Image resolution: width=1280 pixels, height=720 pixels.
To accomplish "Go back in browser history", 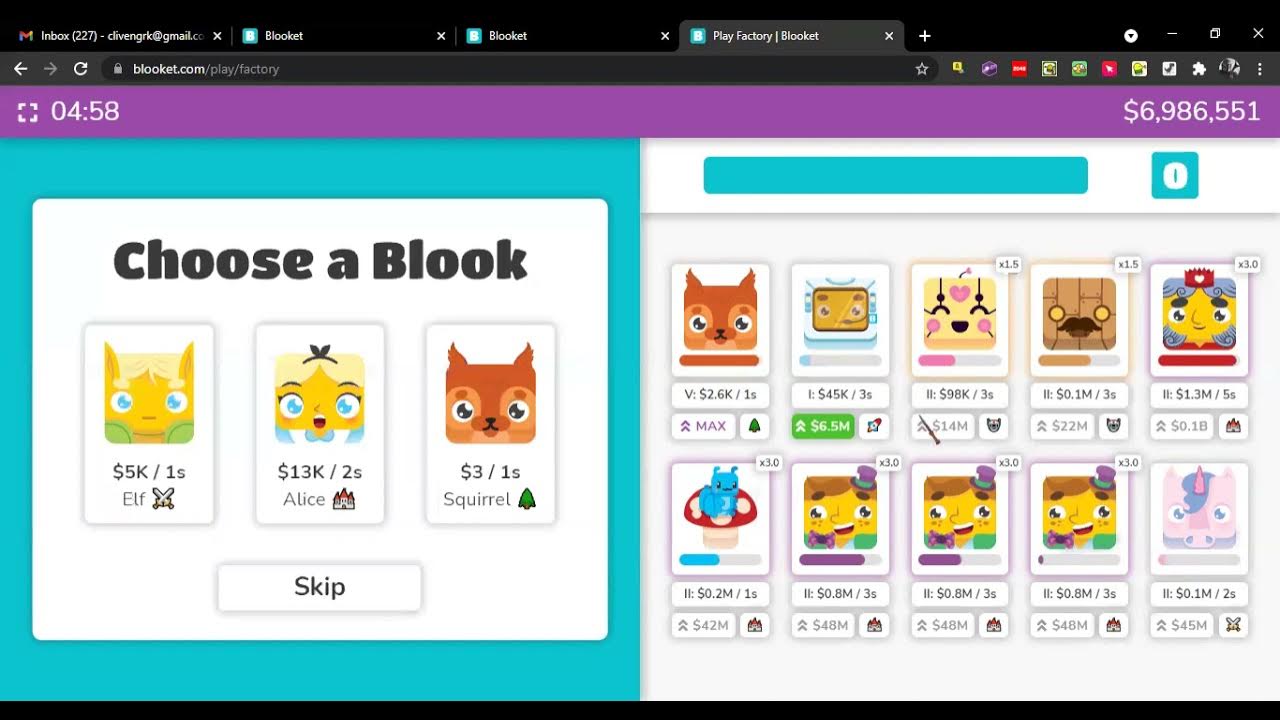I will [x=21, y=69].
